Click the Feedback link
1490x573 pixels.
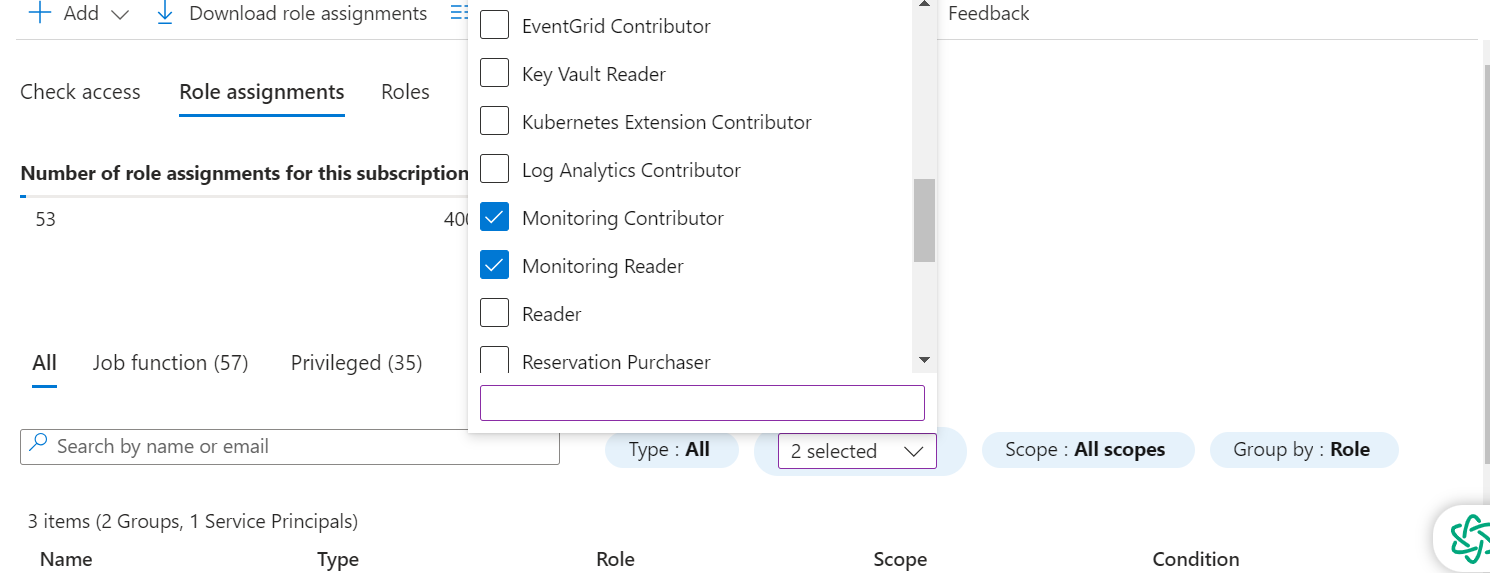[988, 13]
